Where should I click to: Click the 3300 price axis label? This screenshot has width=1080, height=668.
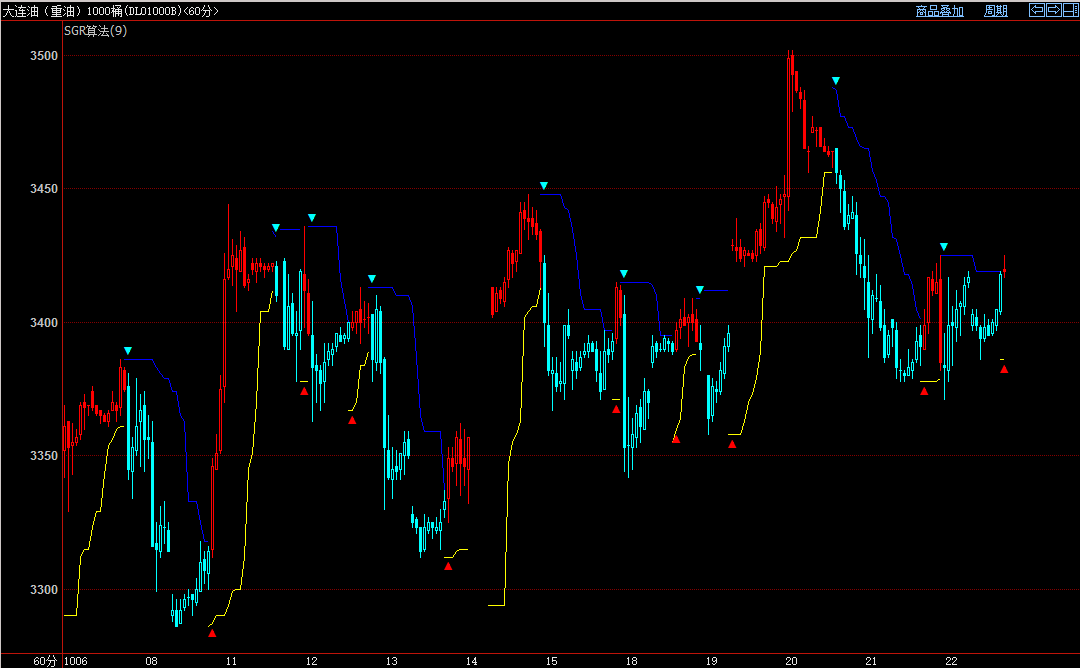(44, 589)
